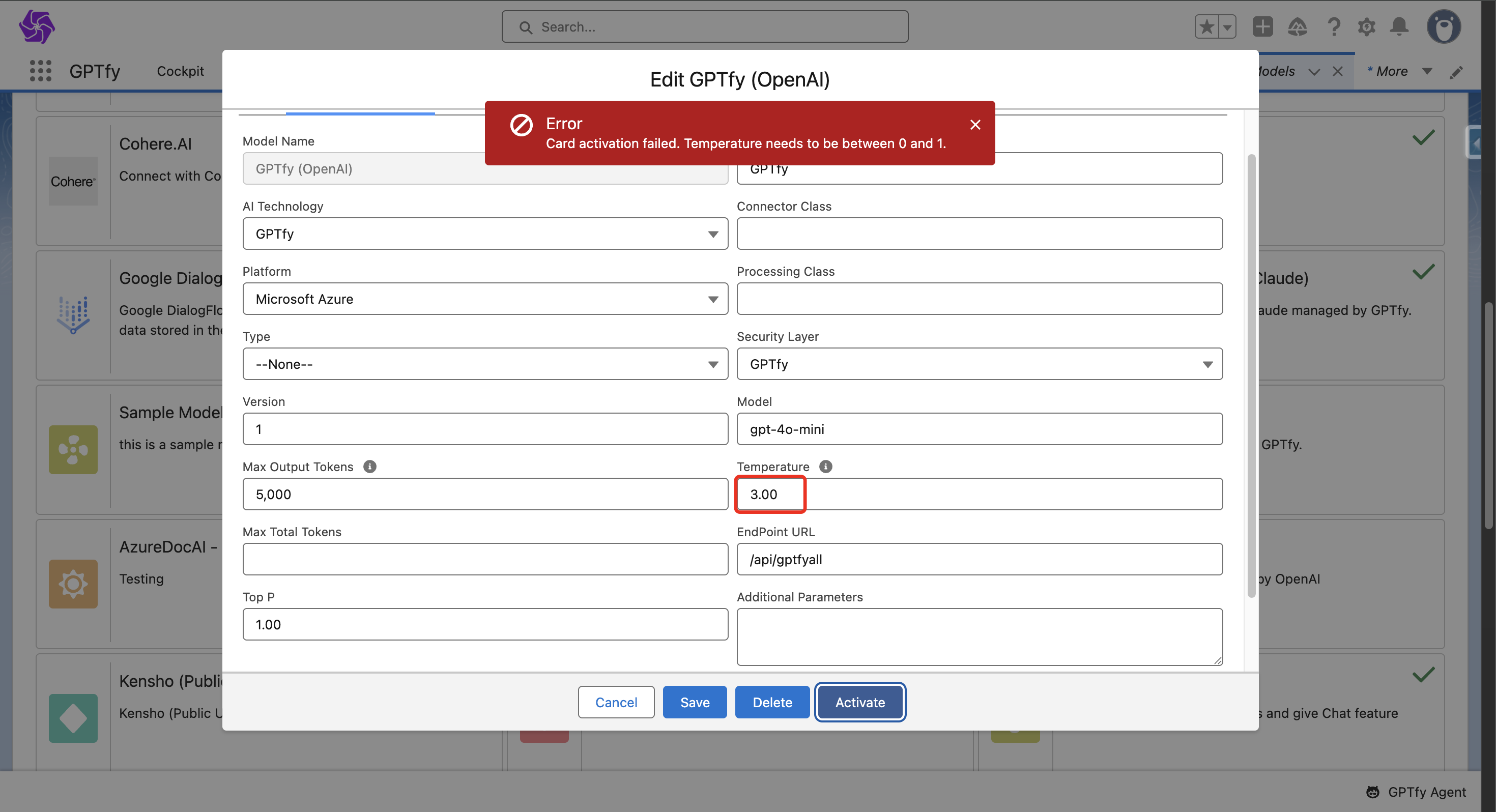Open the Trailhead guidance icon
1496x812 pixels.
click(x=1298, y=27)
